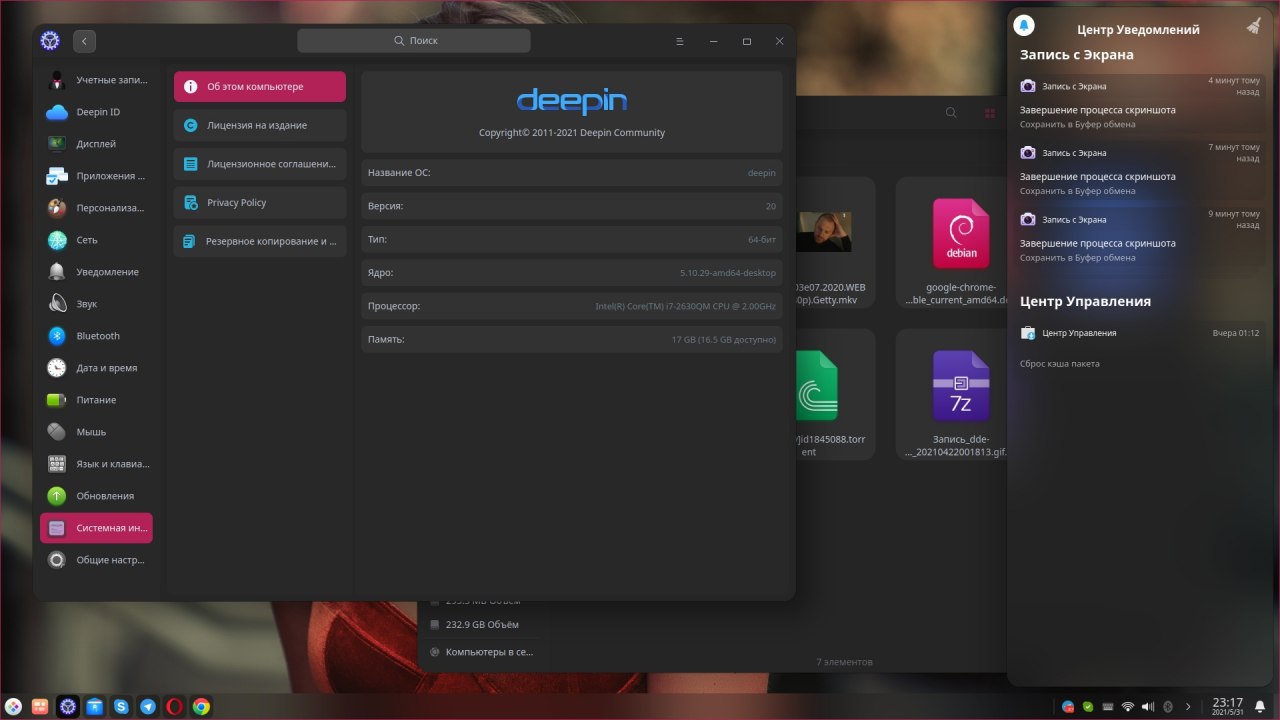
Task: Open the Privacy Policy page
Action: point(260,203)
